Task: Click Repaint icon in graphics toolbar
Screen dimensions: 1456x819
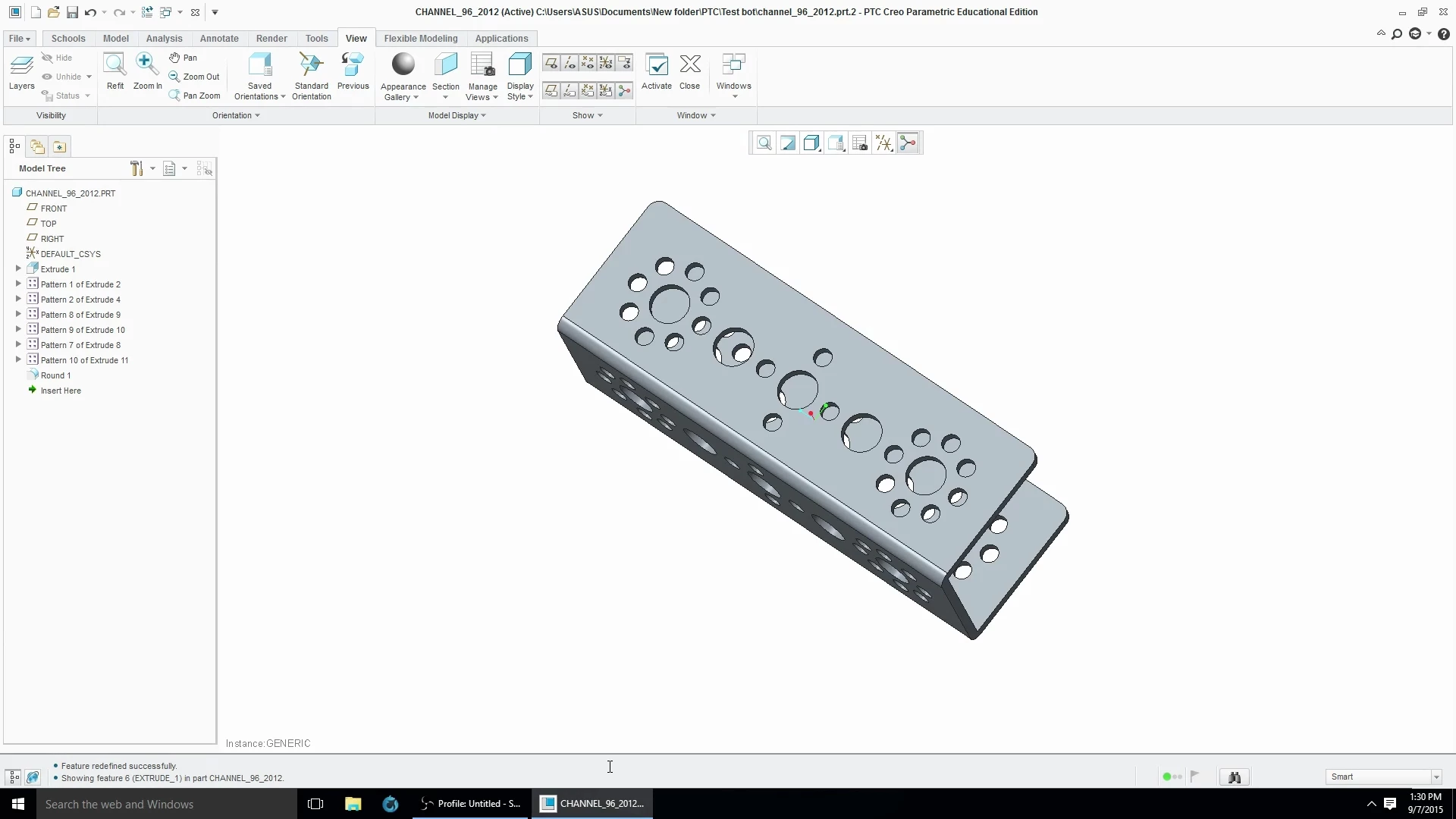Action: 788,143
